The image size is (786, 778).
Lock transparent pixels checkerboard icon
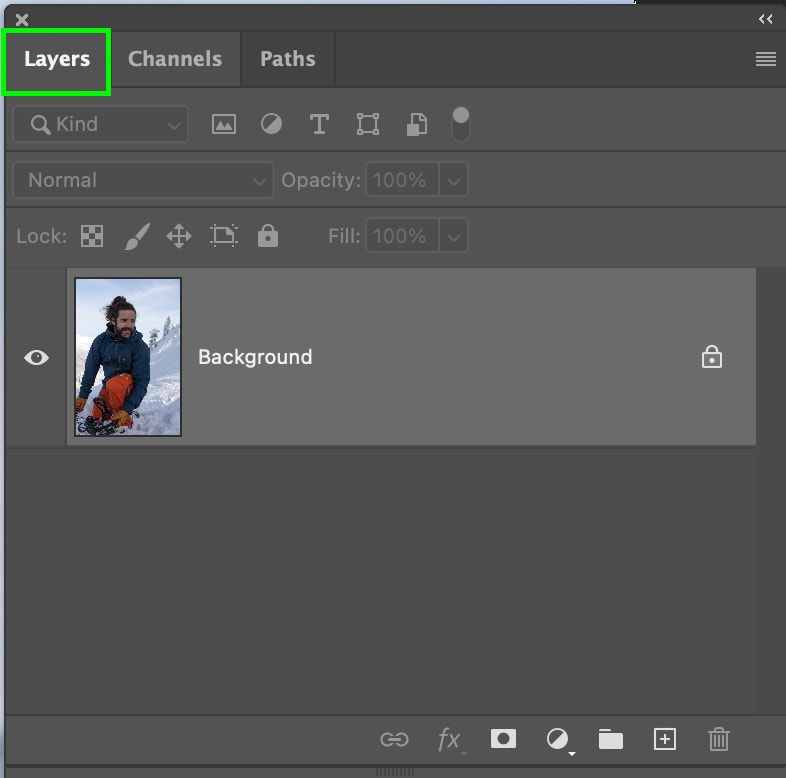coord(92,236)
